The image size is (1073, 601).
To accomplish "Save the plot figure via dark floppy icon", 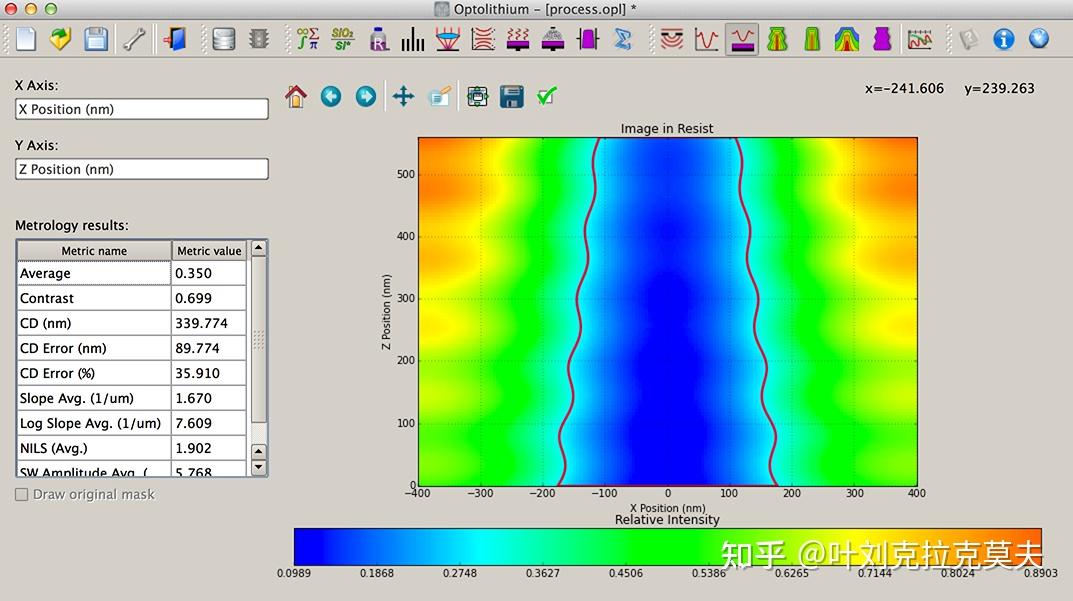I will point(511,97).
